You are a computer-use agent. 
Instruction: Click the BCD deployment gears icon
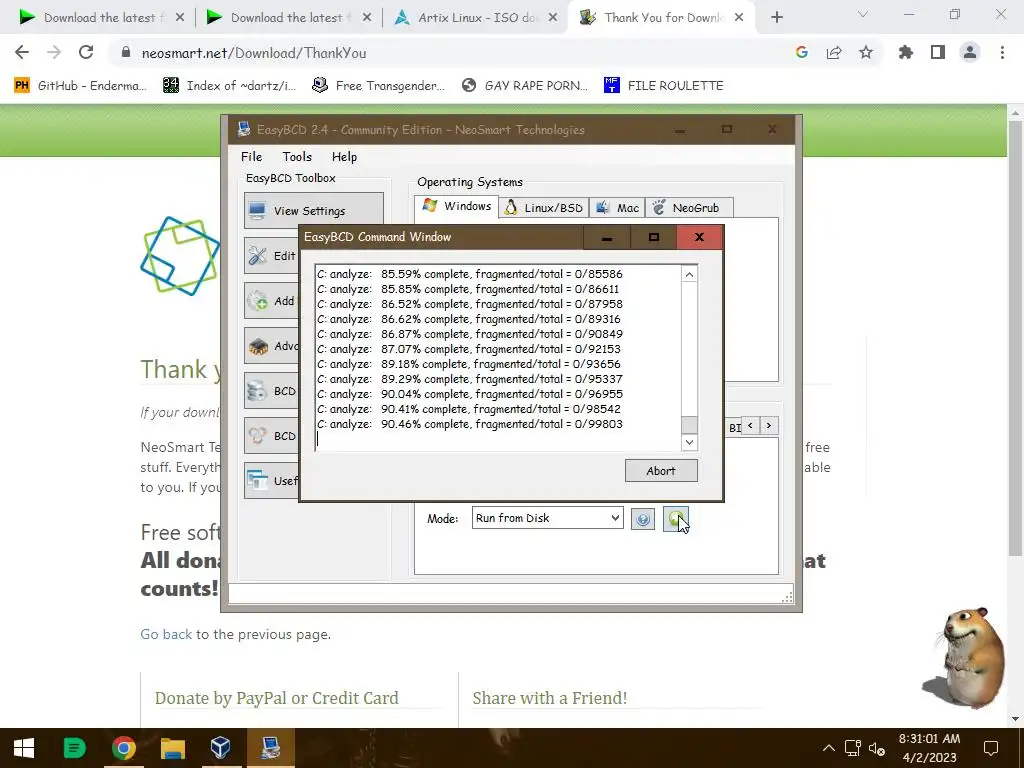click(x=258, y=436)
